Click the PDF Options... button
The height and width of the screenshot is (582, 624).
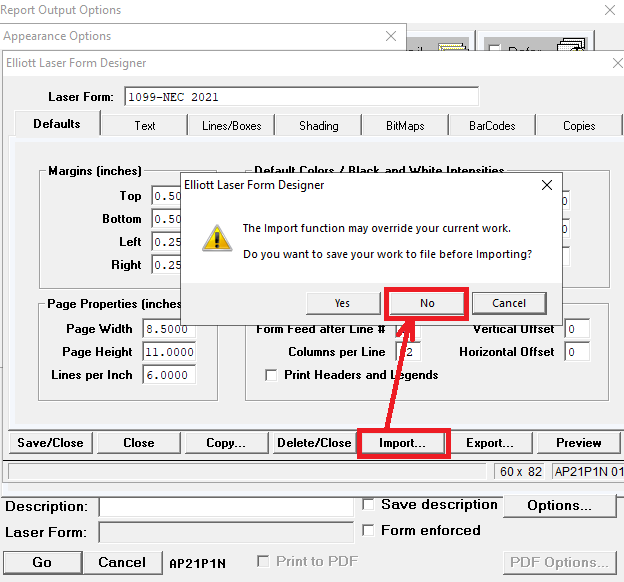[560, 562]
